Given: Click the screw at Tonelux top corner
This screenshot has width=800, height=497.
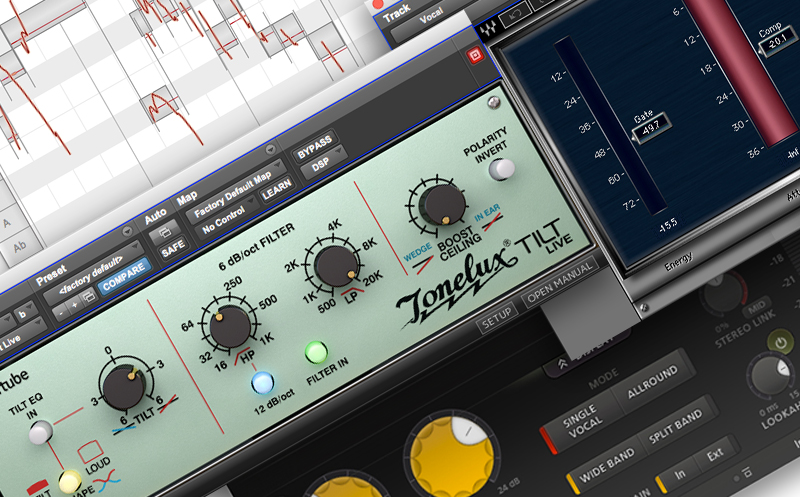Looking at the screenshot, I should (494, 103).
